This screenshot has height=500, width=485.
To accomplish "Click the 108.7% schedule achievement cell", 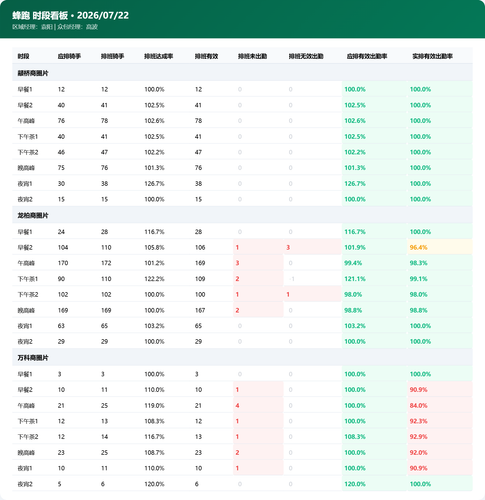I will (154, 452).
